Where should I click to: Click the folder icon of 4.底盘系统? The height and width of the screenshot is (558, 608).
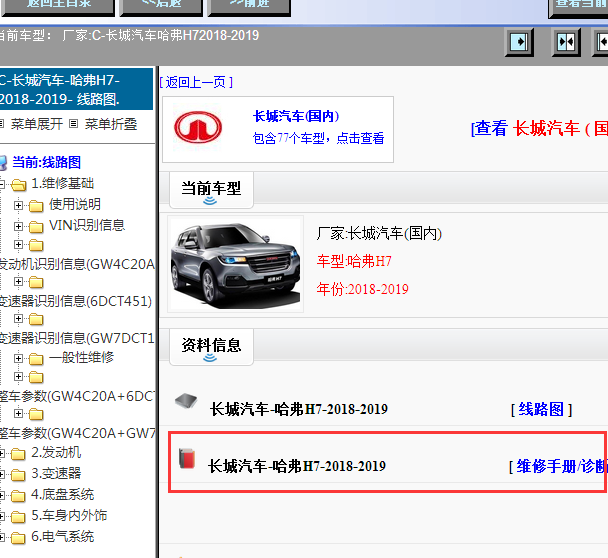pos(18,496)
